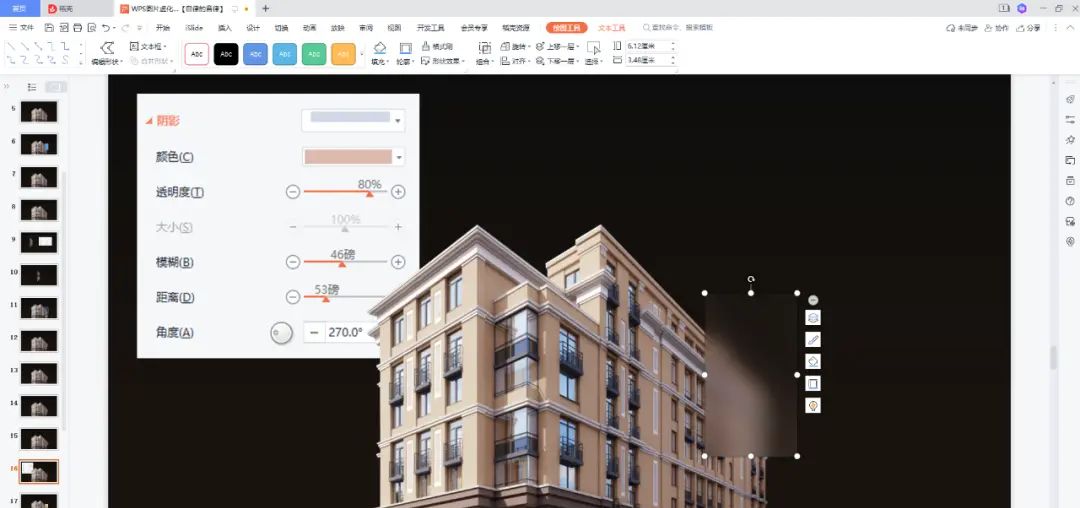This screenshot has height=508, width=1080.
Task: Click the location pin icon in right sidebar
Action: click(1070, 242)
